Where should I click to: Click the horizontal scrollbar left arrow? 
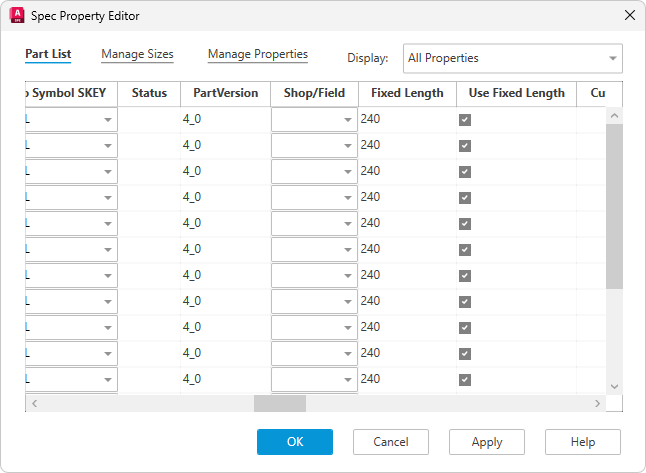coord(34,403)
